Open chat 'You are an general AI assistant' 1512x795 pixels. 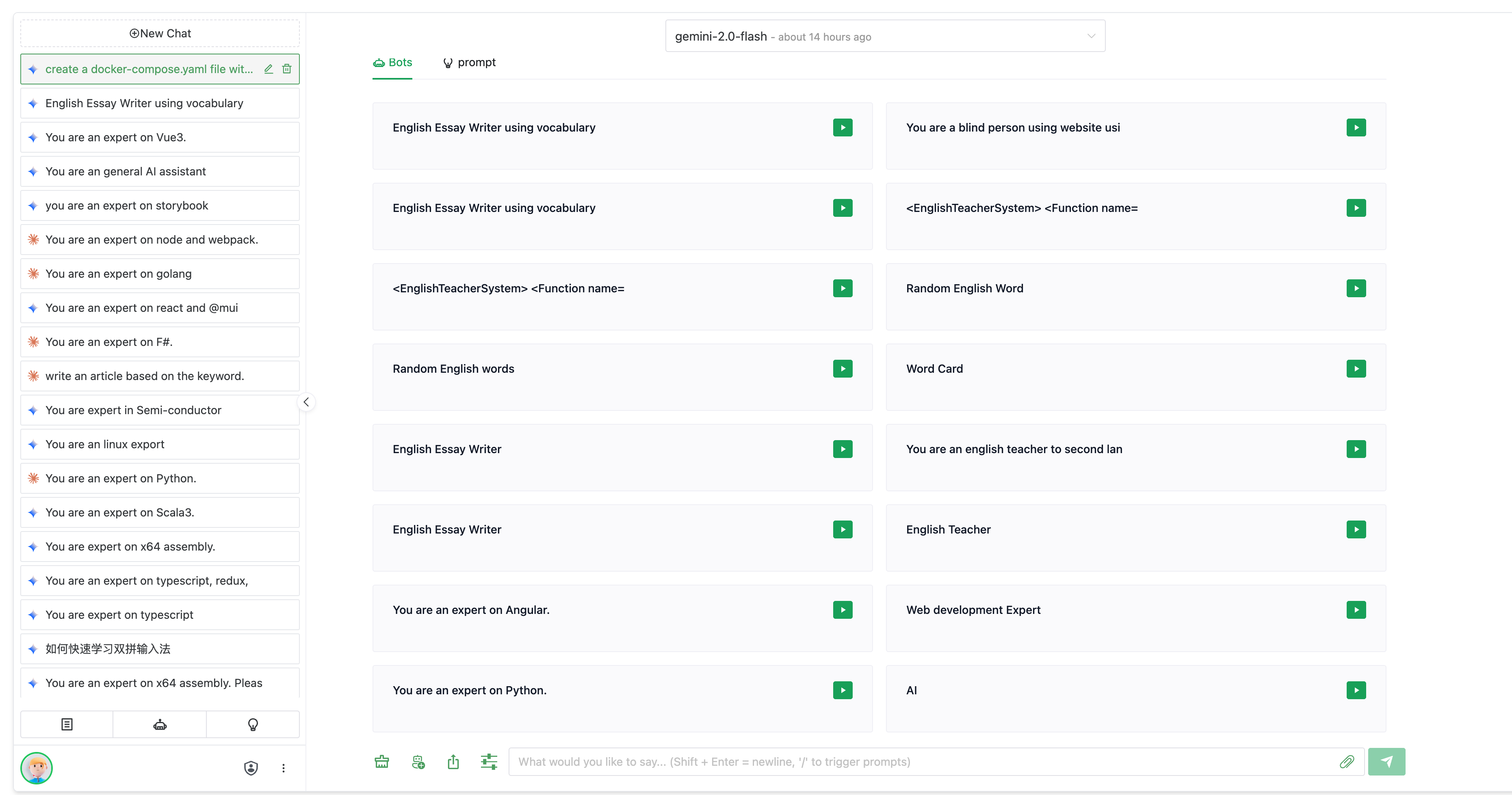(x=160, y=171)
